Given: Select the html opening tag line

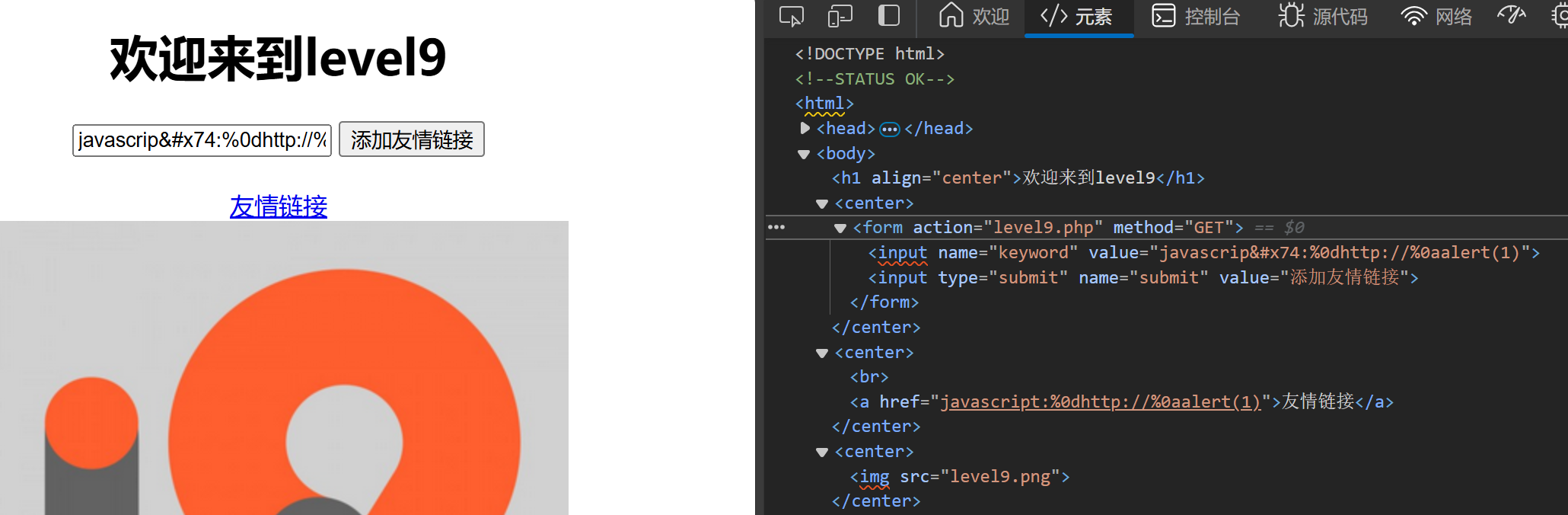Looking at the screenshot, I should [x=824, y=103].
